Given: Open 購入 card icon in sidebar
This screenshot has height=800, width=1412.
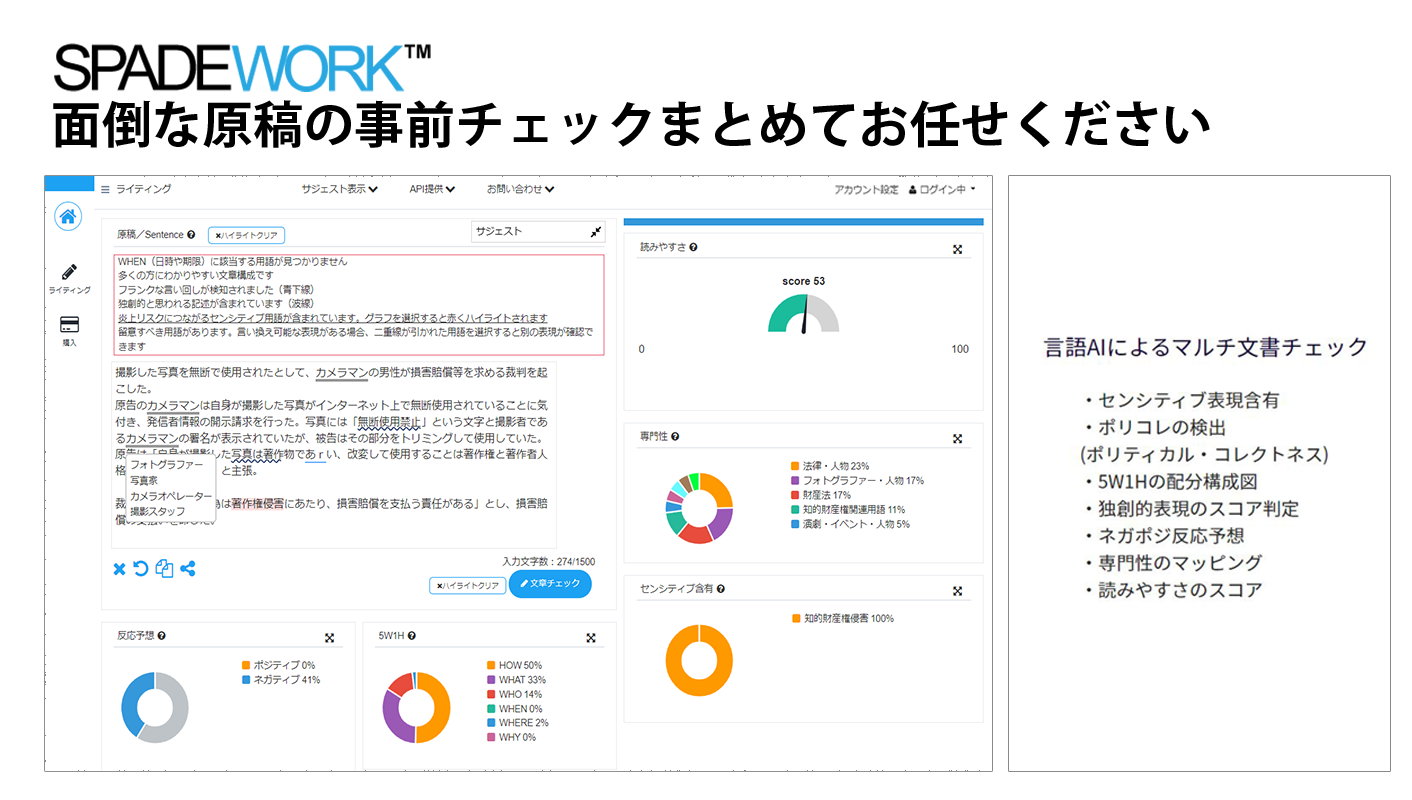Looking at the screenshot, I should pyautogui.click(x=69, y=324).
